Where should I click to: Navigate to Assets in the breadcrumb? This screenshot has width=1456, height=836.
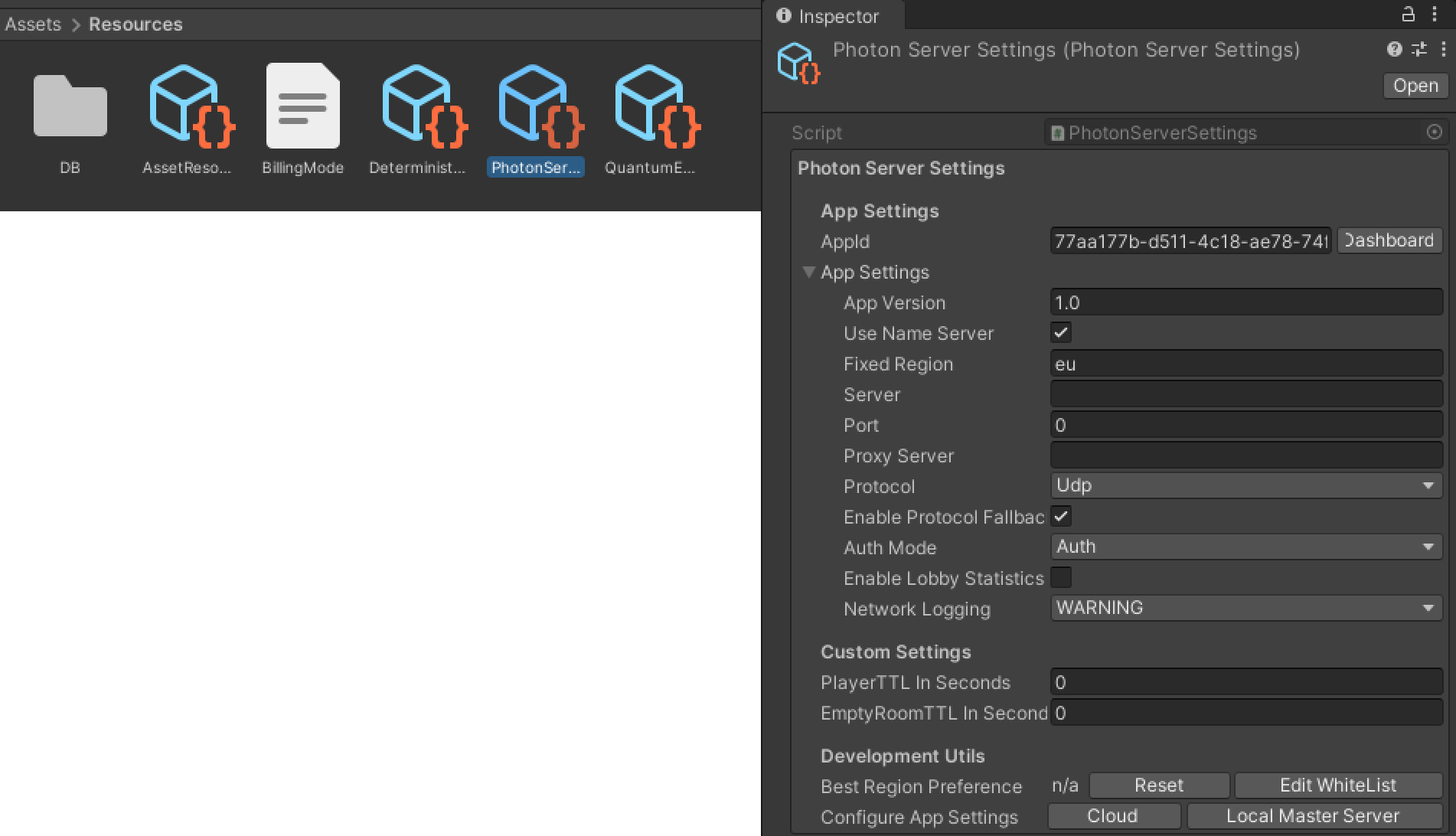coord(33,24)
